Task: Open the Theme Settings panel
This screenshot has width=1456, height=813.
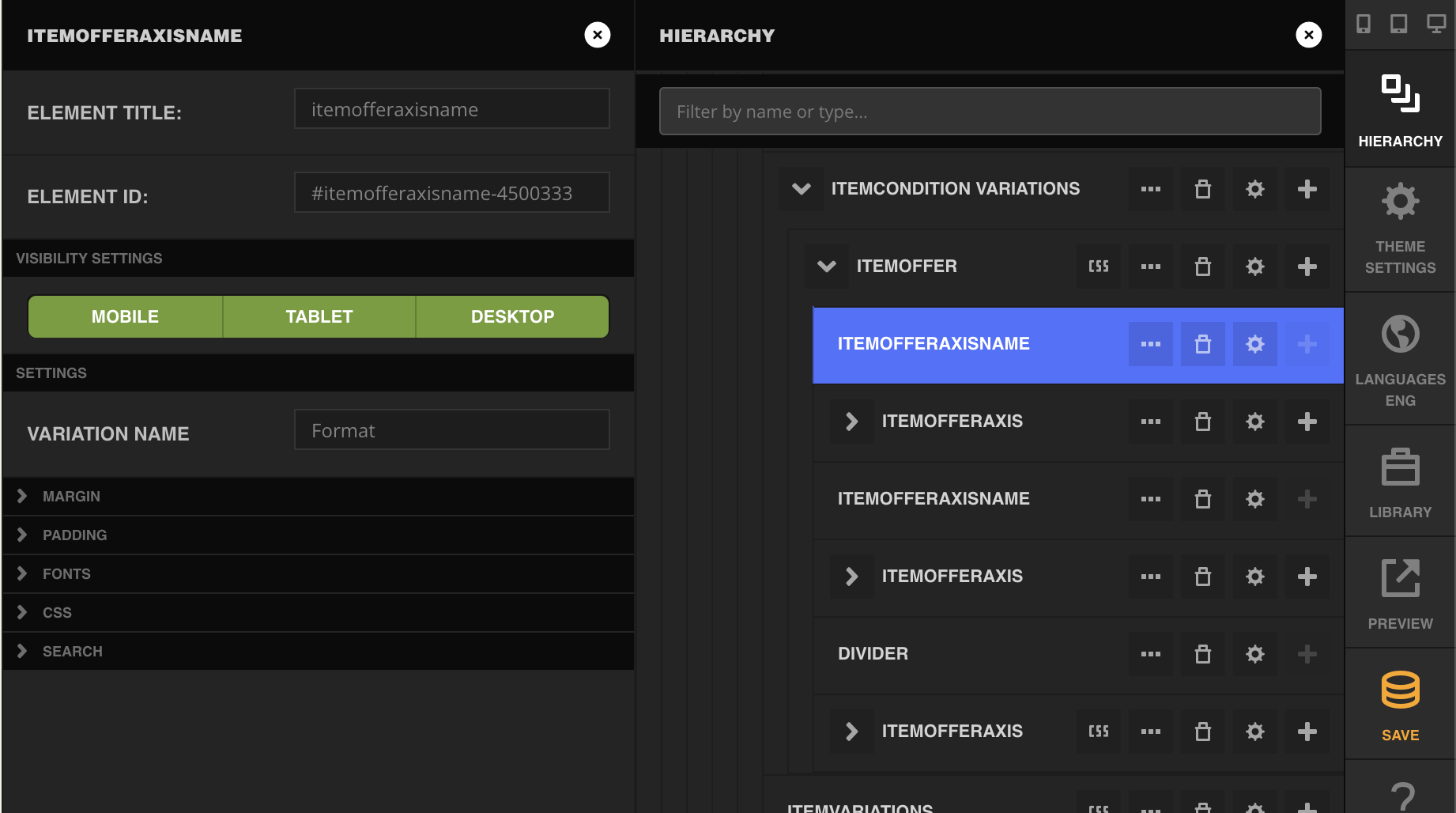Action: [x=1400, y=229]
